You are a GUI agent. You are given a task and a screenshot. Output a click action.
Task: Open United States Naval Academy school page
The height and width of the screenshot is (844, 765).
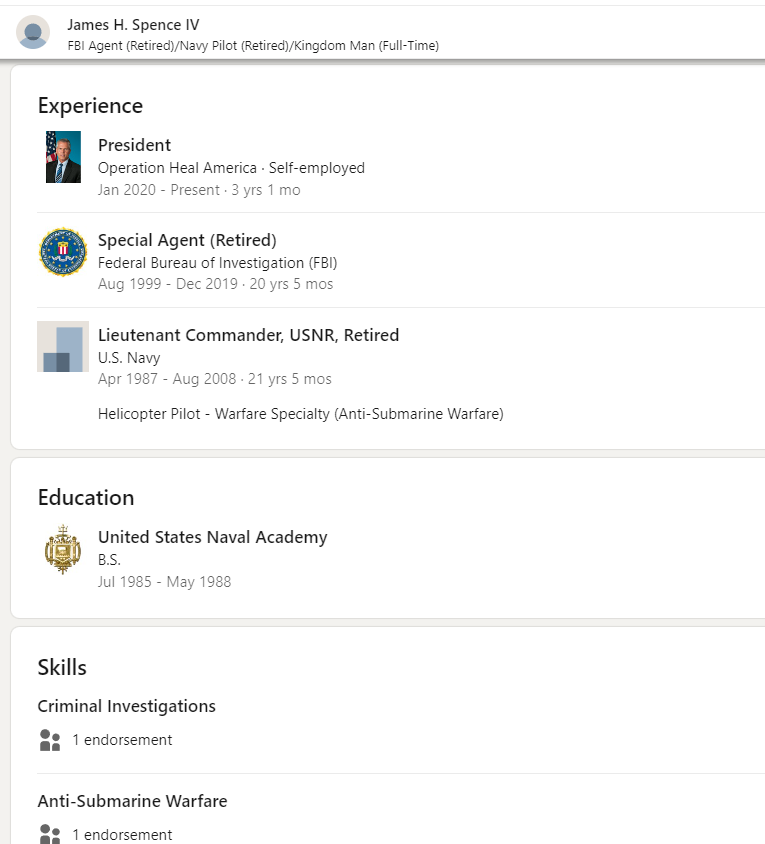click(x=212, y=537)
